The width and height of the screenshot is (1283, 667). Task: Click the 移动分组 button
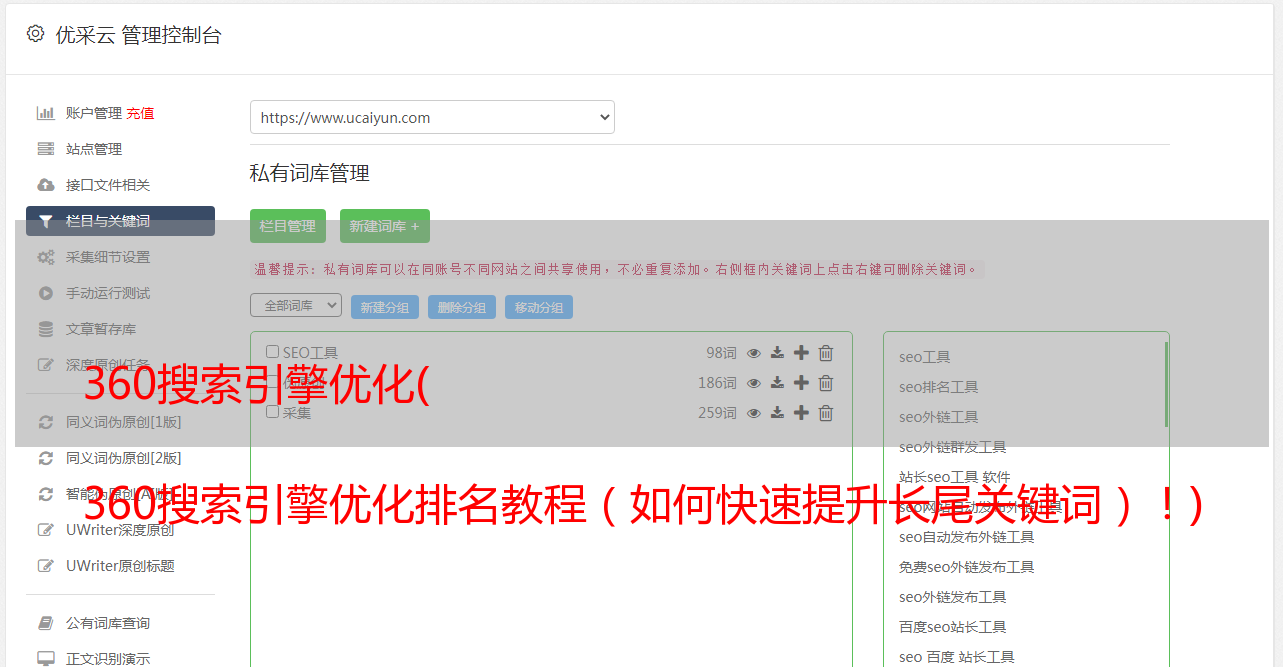pos(539,307)
